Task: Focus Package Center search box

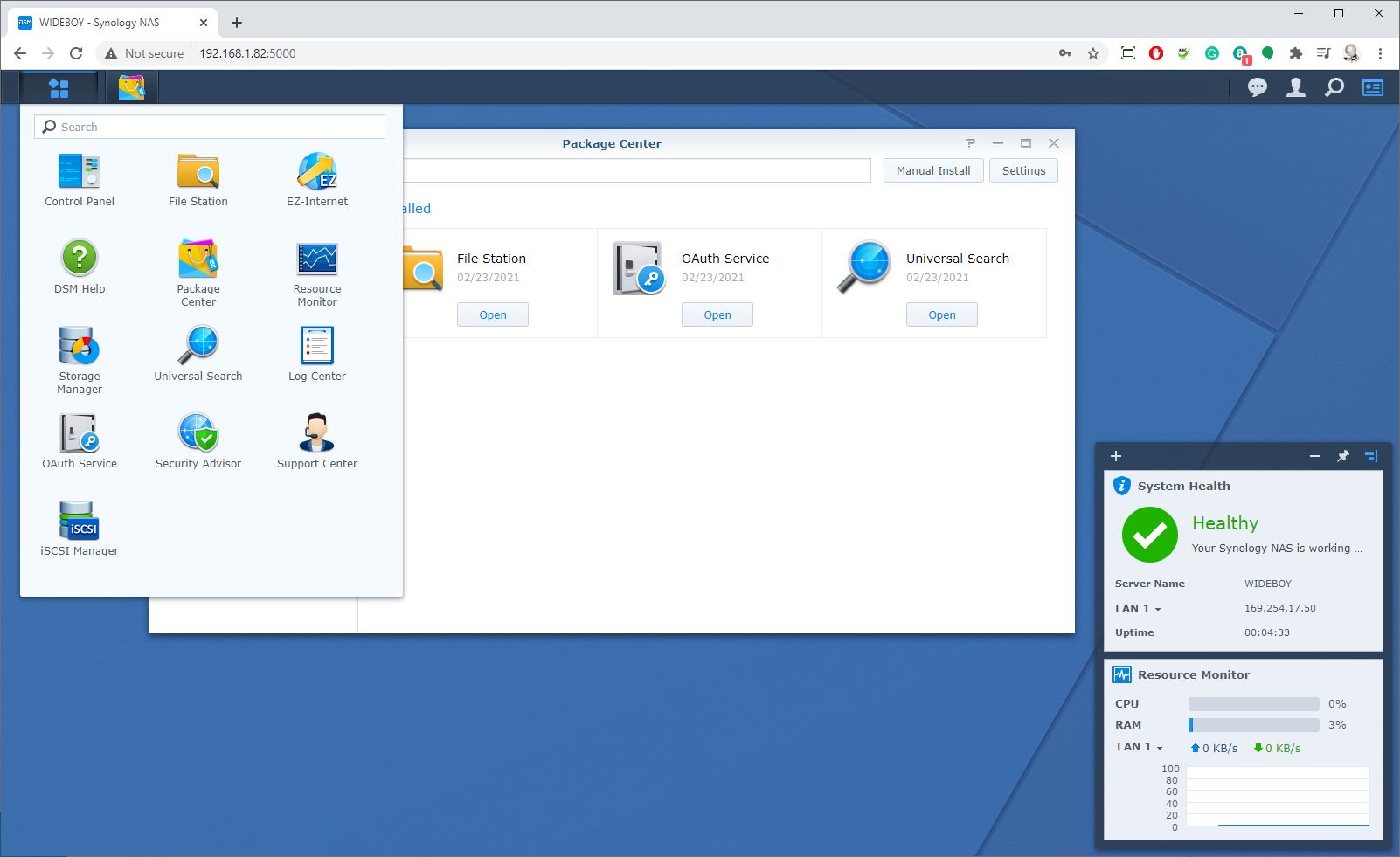Action: (x=637, y=170)
